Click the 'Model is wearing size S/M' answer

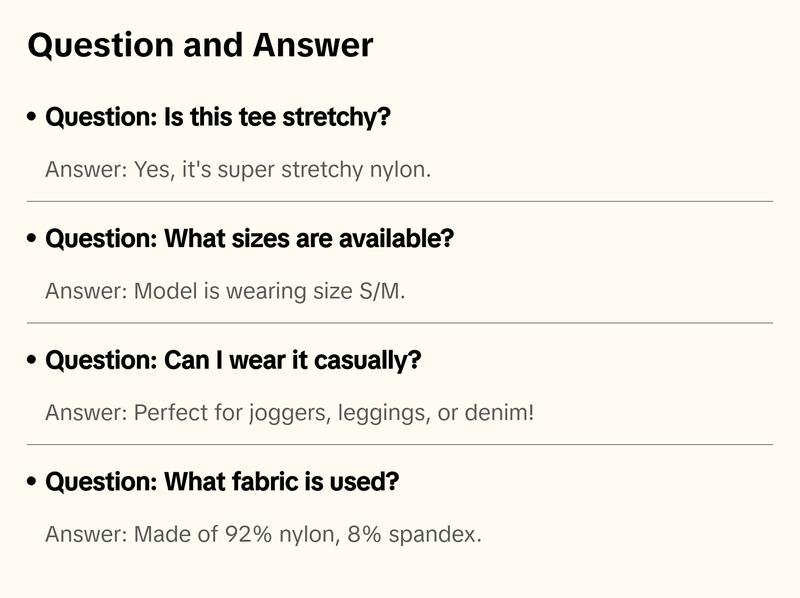click(225, 292)
